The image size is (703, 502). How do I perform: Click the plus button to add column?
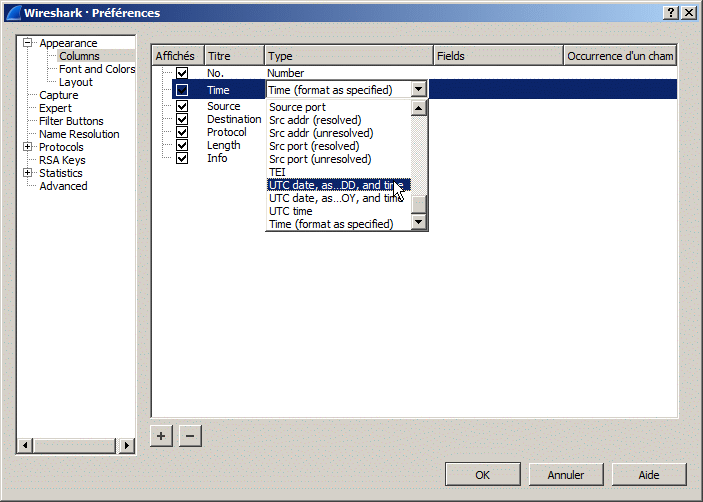pyautogui.click(x=161, y=435)
